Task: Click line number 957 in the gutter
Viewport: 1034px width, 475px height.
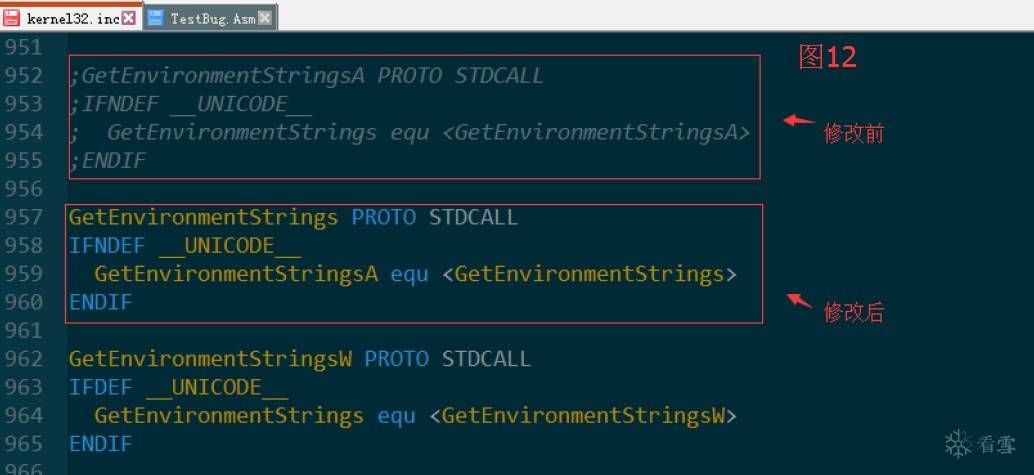Action: 24,217
